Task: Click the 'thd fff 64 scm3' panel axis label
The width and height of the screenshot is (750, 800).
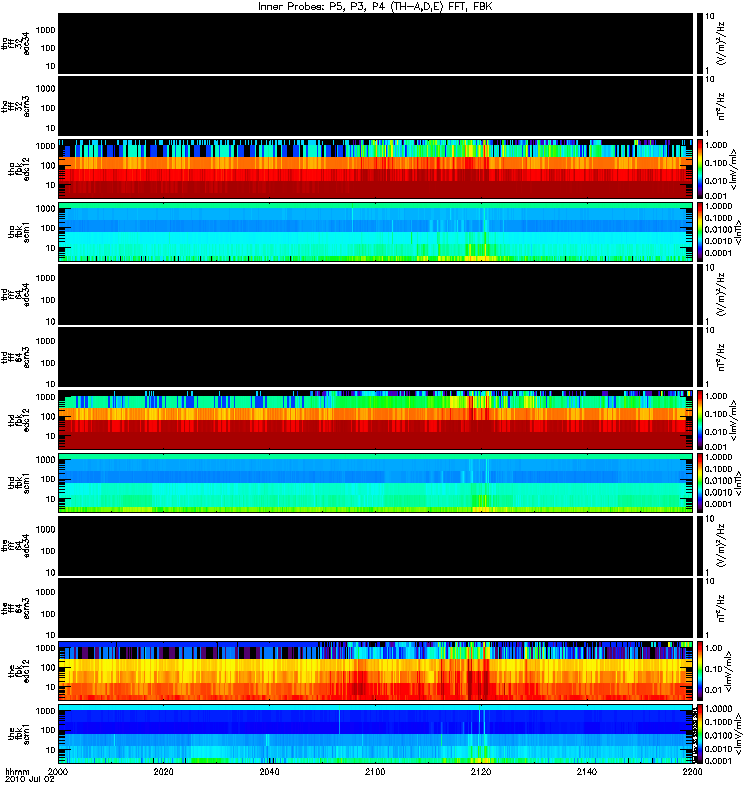Action: [16, 357]
